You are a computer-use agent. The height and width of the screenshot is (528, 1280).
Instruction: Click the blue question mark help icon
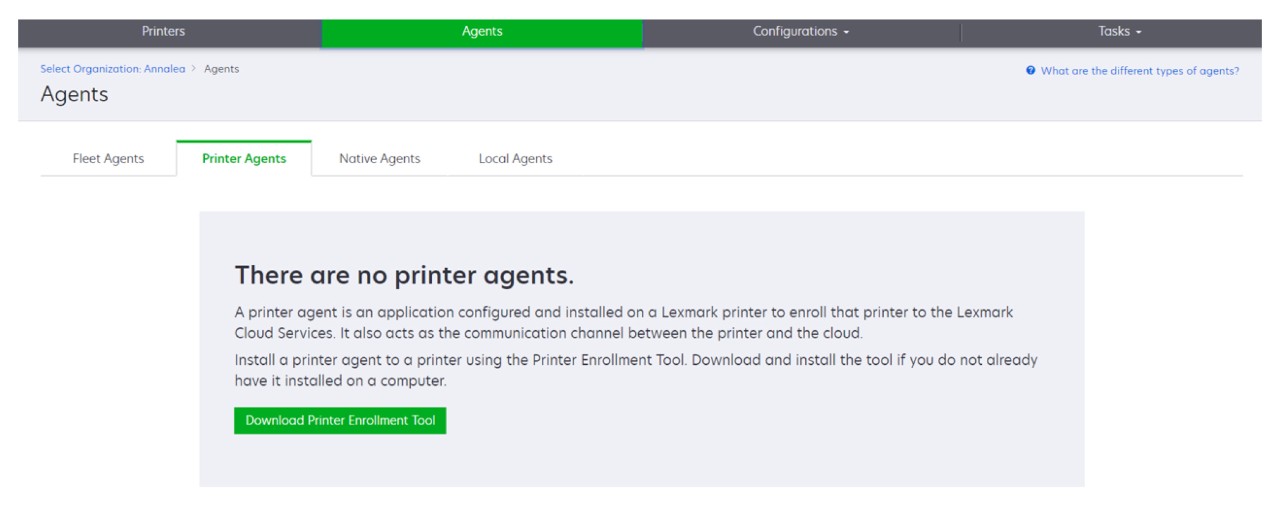coord(1030,71)
